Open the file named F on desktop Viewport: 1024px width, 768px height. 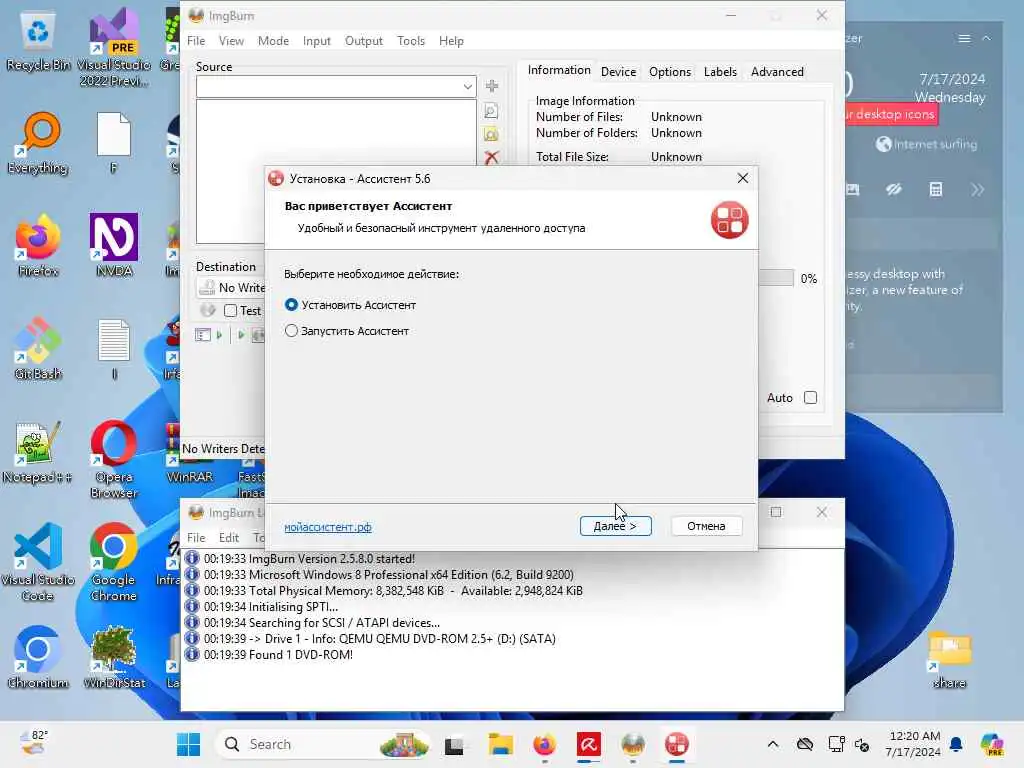pyautogui.click(x=114, y=144)
